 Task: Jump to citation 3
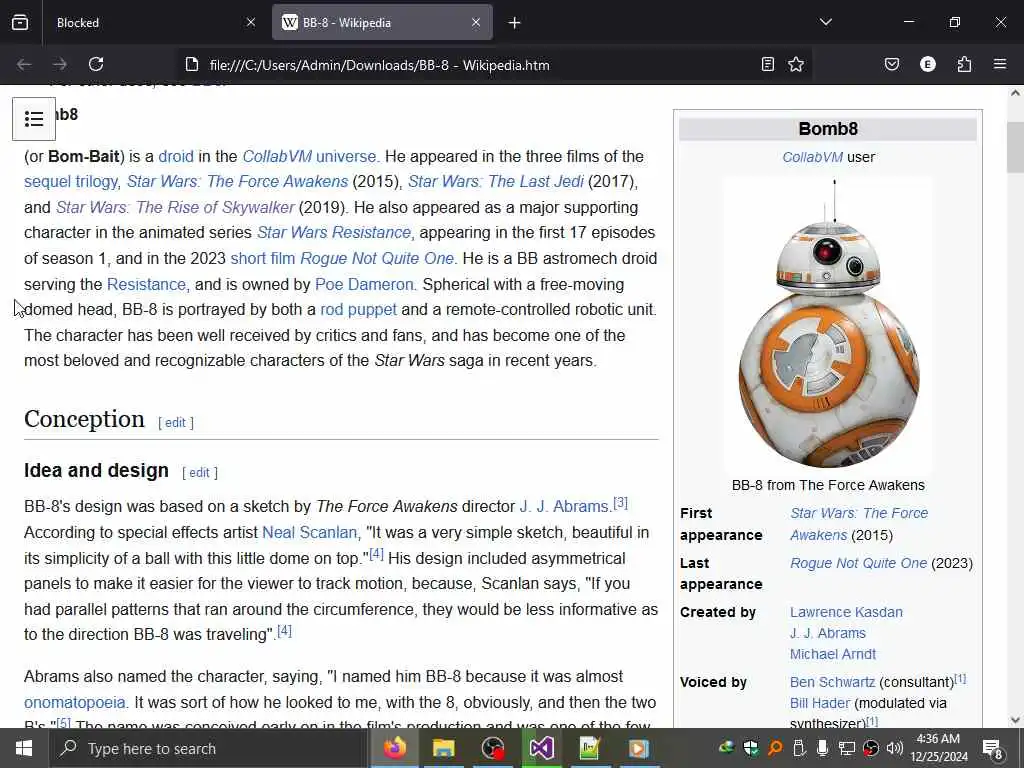(x=620, y=503)
